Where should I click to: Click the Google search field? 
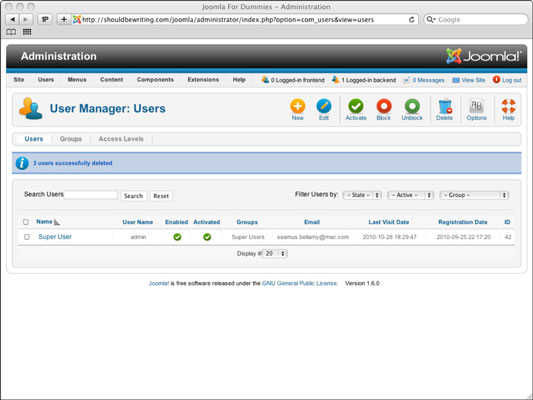click(476, 19)
